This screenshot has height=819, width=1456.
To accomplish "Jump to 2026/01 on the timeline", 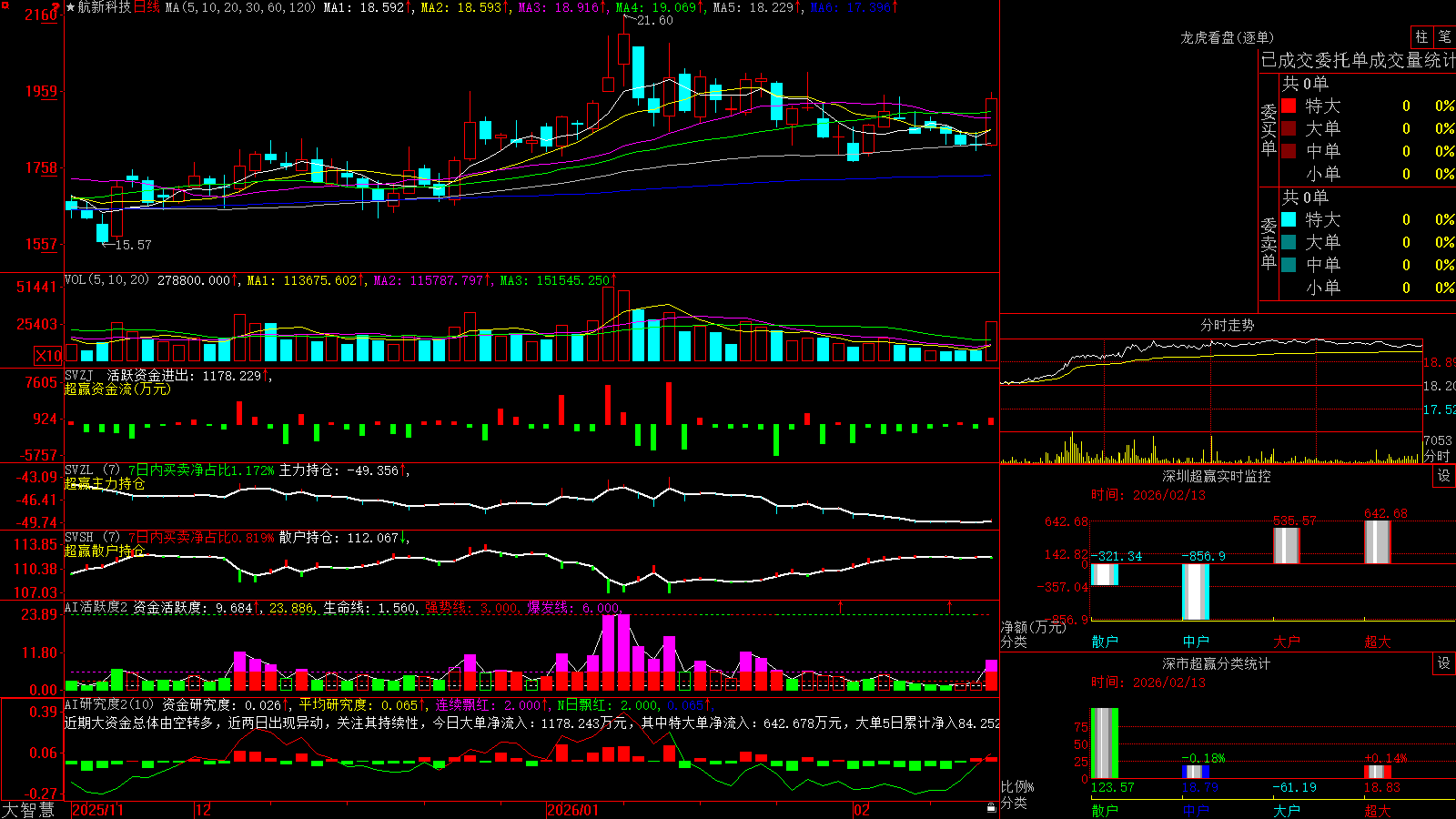I will pyautogui.click(x=573, y=810).
